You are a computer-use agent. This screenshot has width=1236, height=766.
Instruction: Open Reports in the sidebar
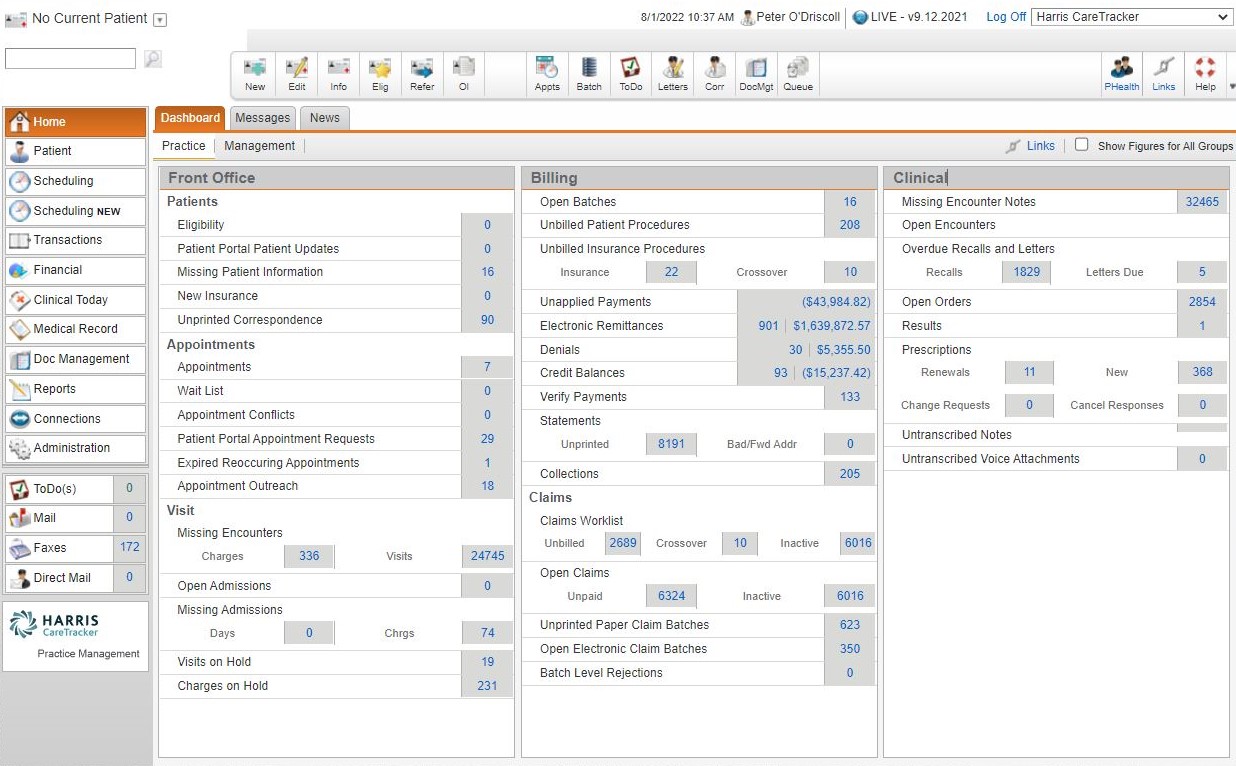pos(75,389)
